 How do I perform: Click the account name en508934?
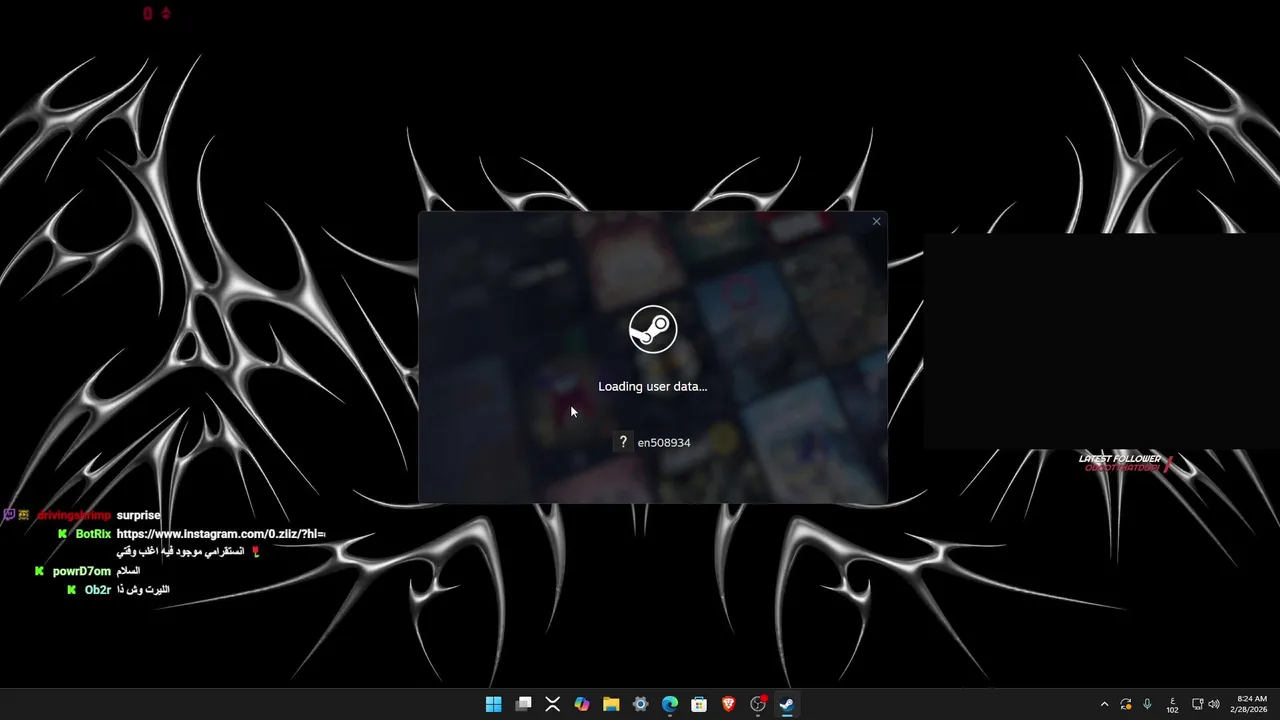pyautogui.click(x=664, y=443)
